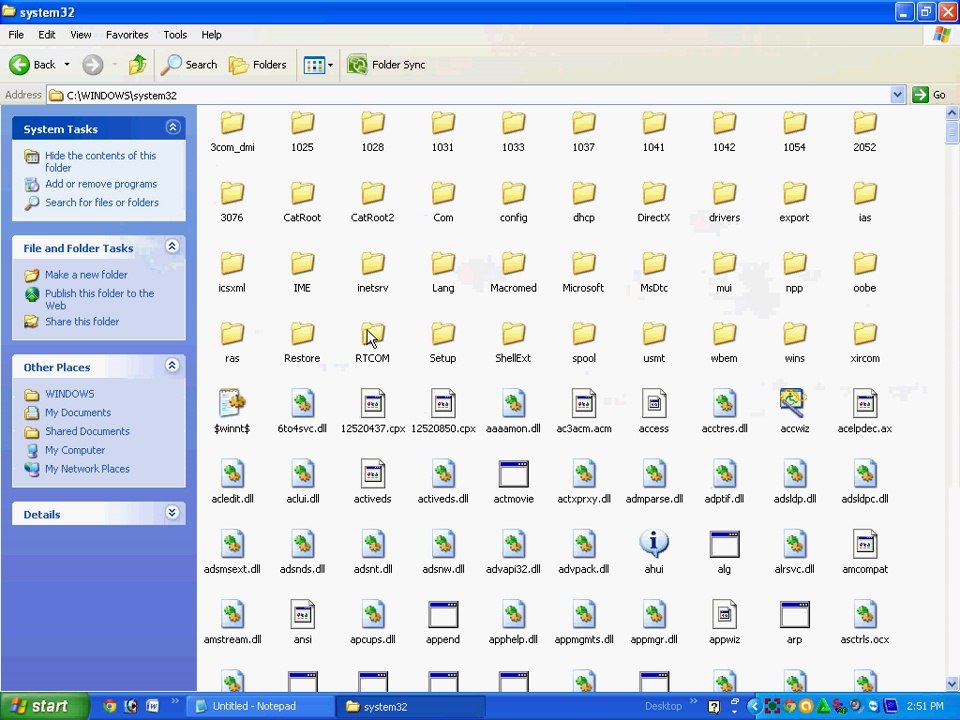Go to WINDOWS in Other Places
The image size is (960, 720).
(69, 394)
